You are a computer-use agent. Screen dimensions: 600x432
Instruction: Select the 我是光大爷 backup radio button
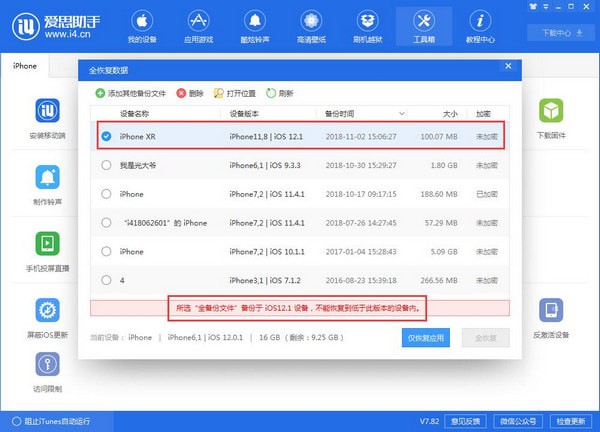pyautogui.click(x=106, y=165)
